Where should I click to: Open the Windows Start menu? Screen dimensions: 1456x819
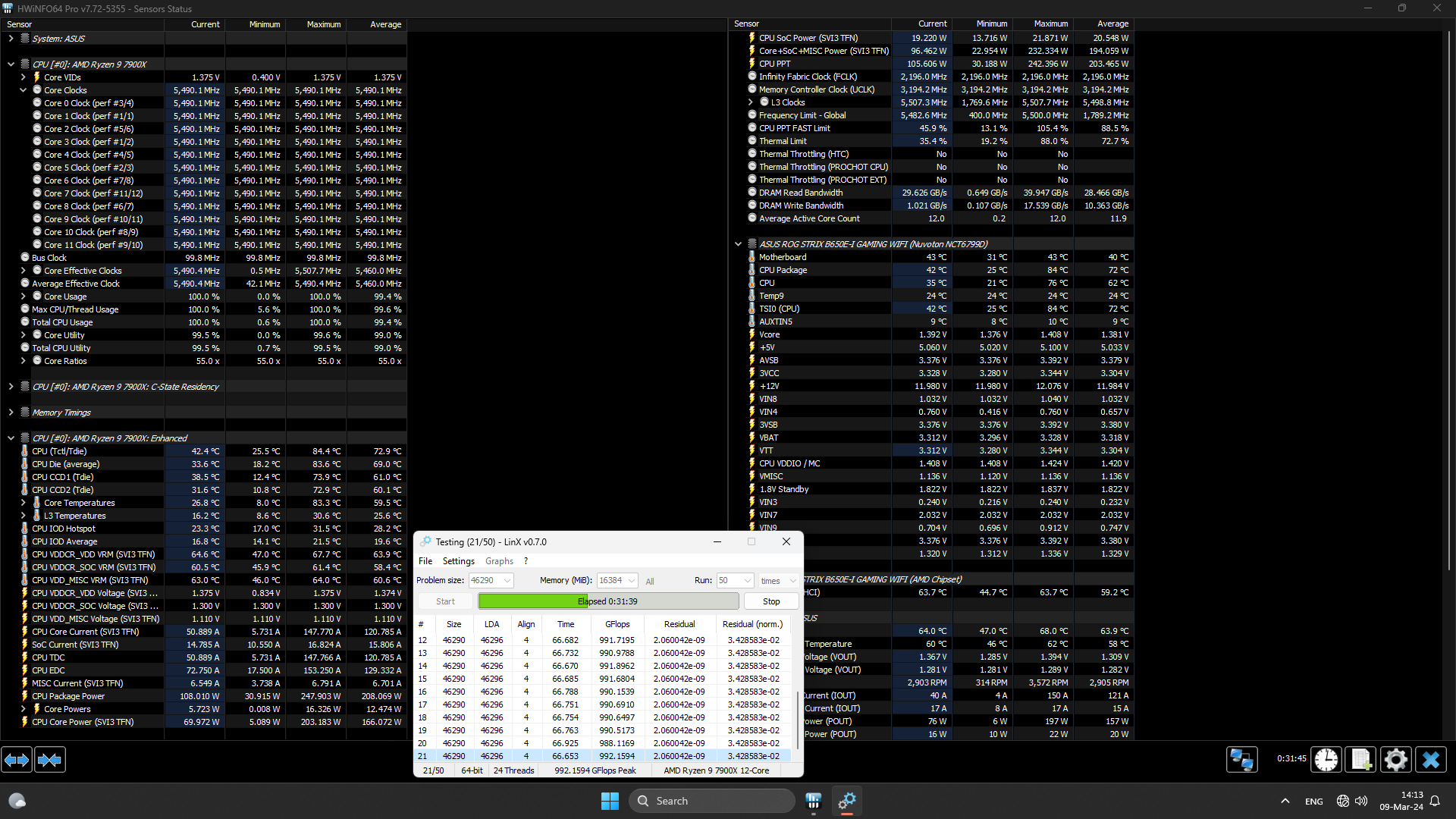610,801
